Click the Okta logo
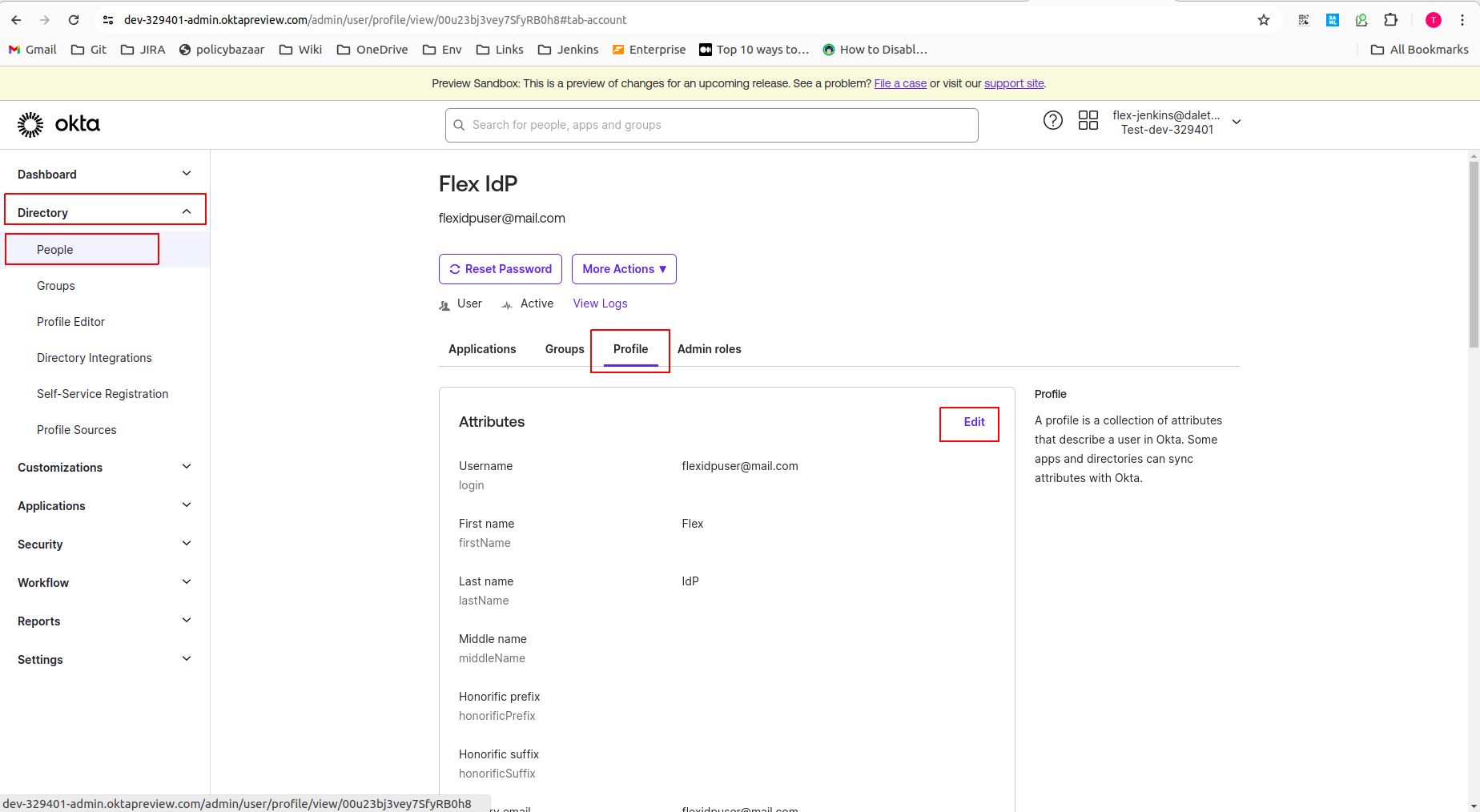This screenshot has width=1480, height=812. click(58, 124)
